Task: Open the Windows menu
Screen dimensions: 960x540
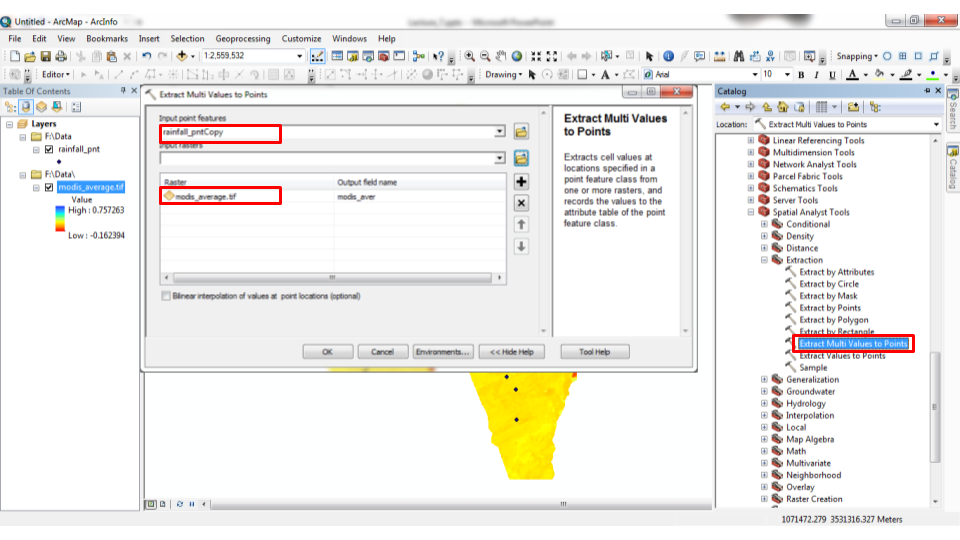Action: coord(350,39)
